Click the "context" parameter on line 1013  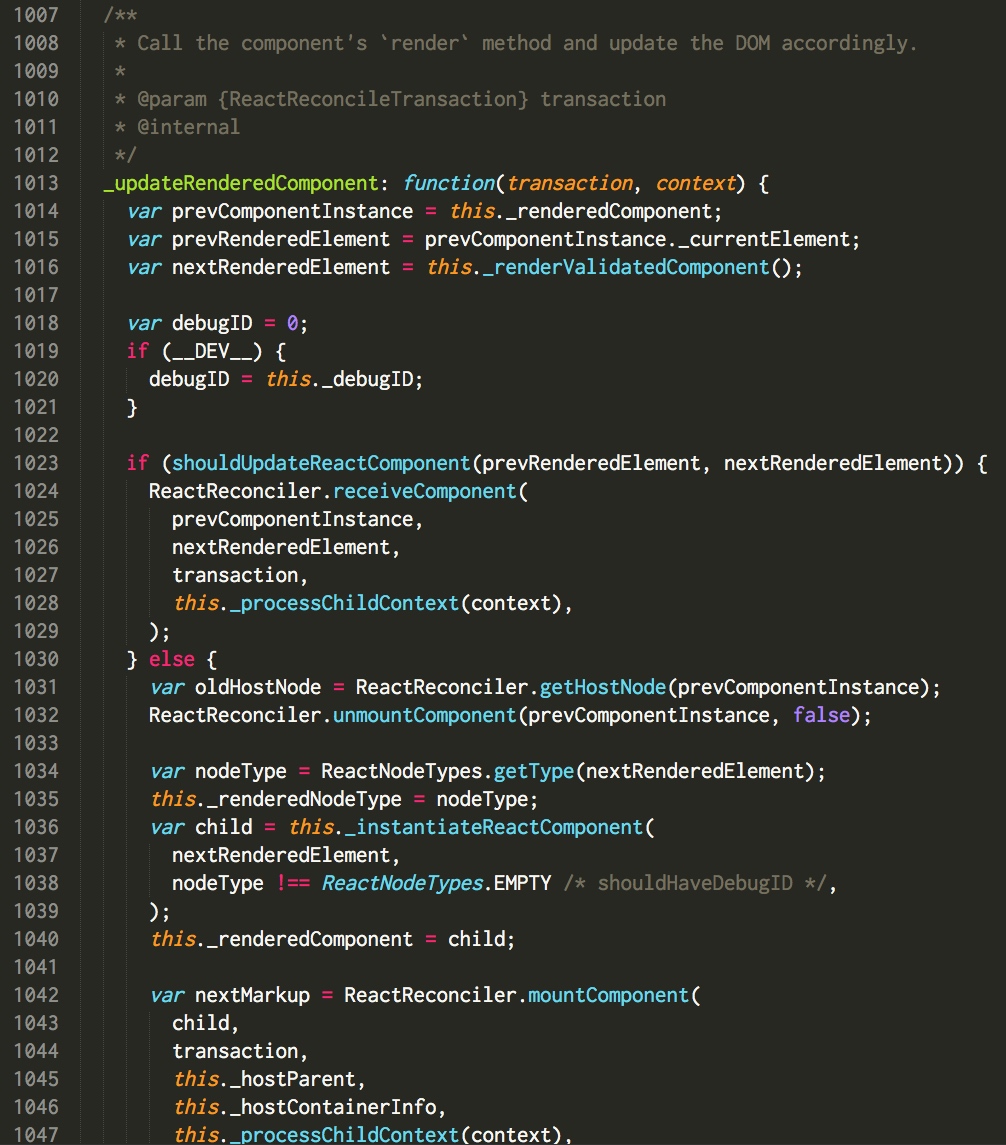[x=696, y=183]
